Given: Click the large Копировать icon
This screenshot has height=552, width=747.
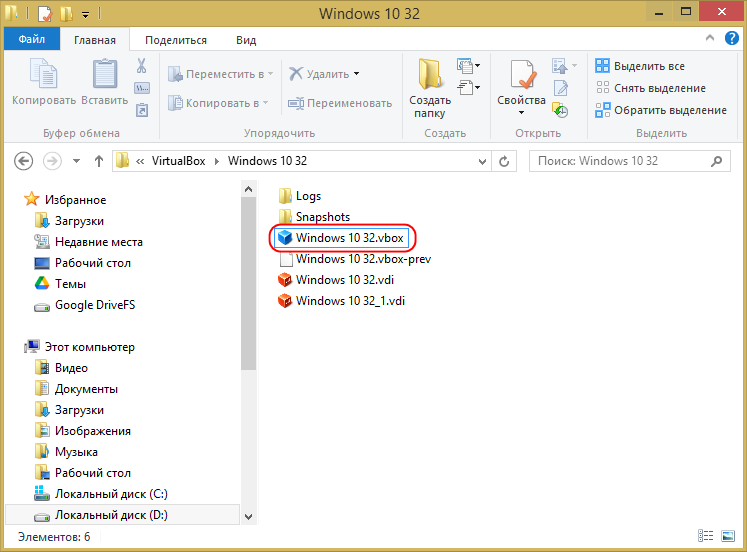Looking at the screenshot, I should tap(44, 73).
